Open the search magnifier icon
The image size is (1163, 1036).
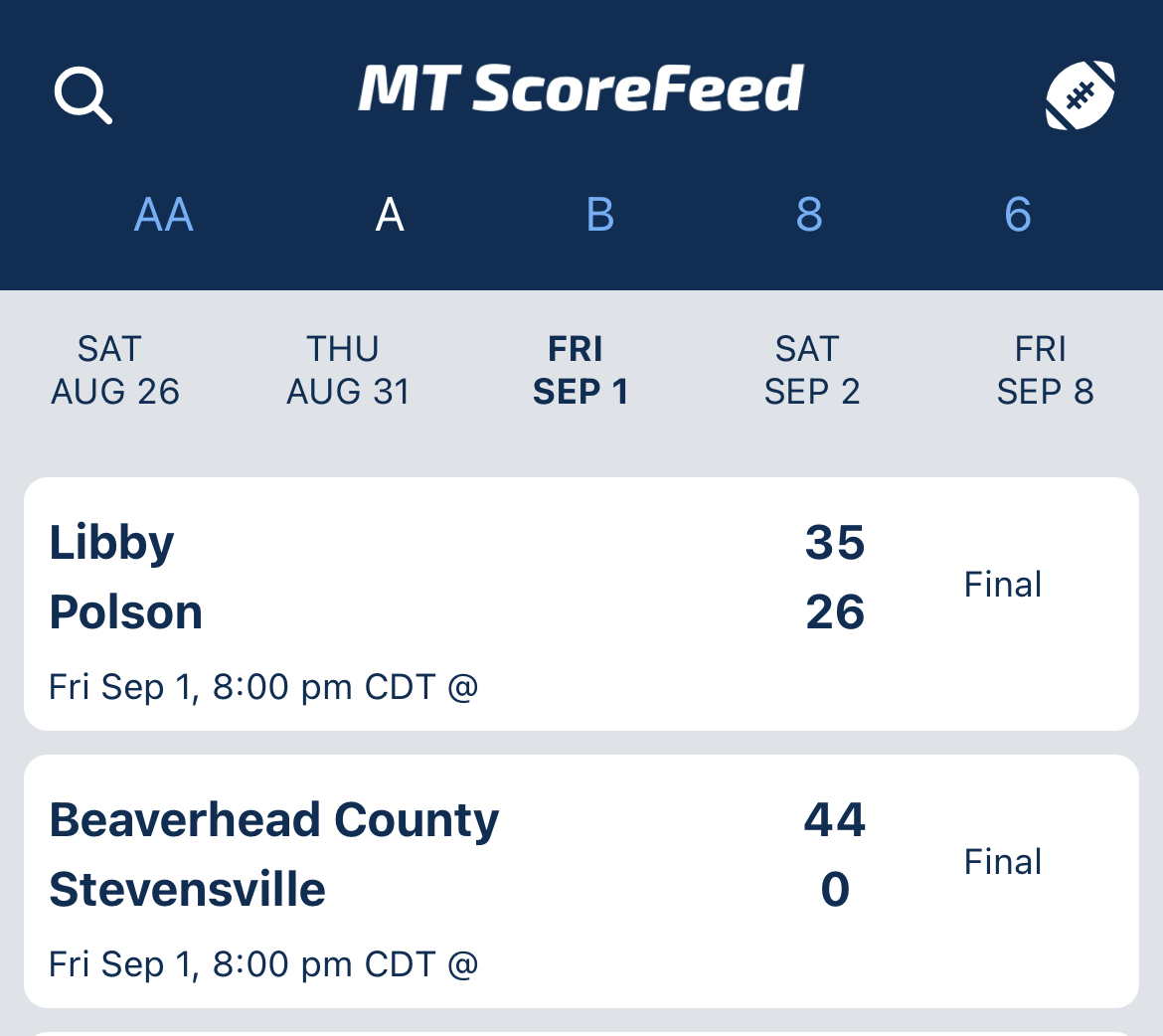tap(83, 95)
